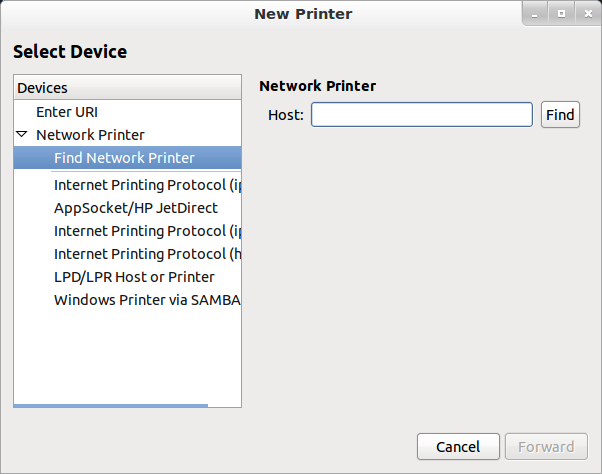The image size is (602, 474).
Task: Click the New Printer title bar
Action: tap(303, 14)
